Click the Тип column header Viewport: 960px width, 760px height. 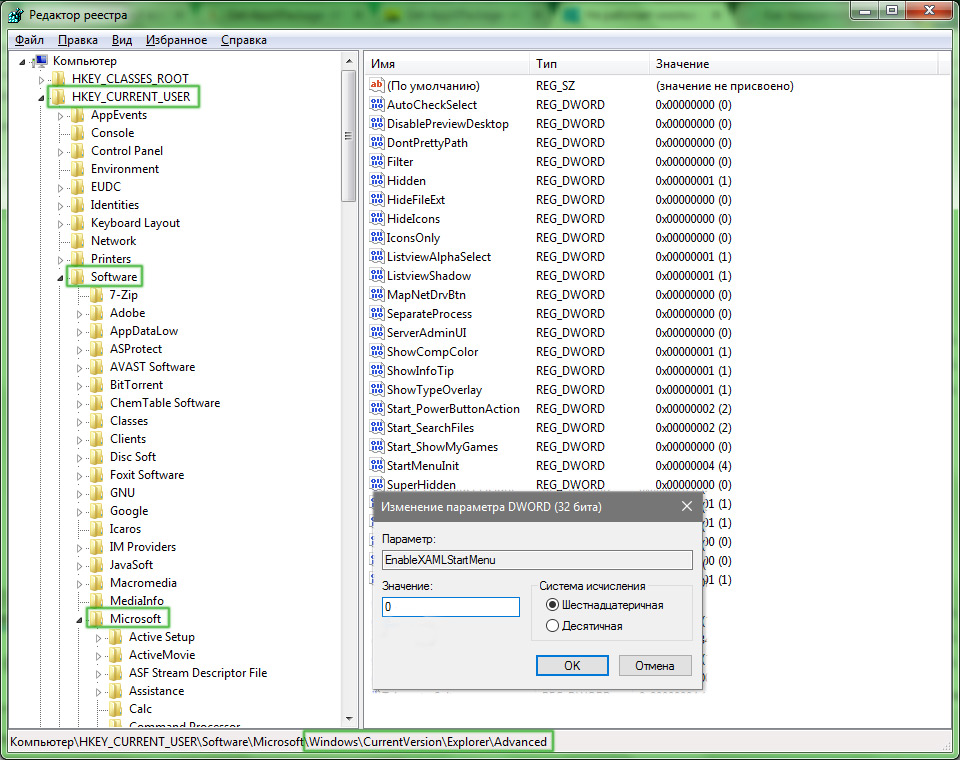547,63
